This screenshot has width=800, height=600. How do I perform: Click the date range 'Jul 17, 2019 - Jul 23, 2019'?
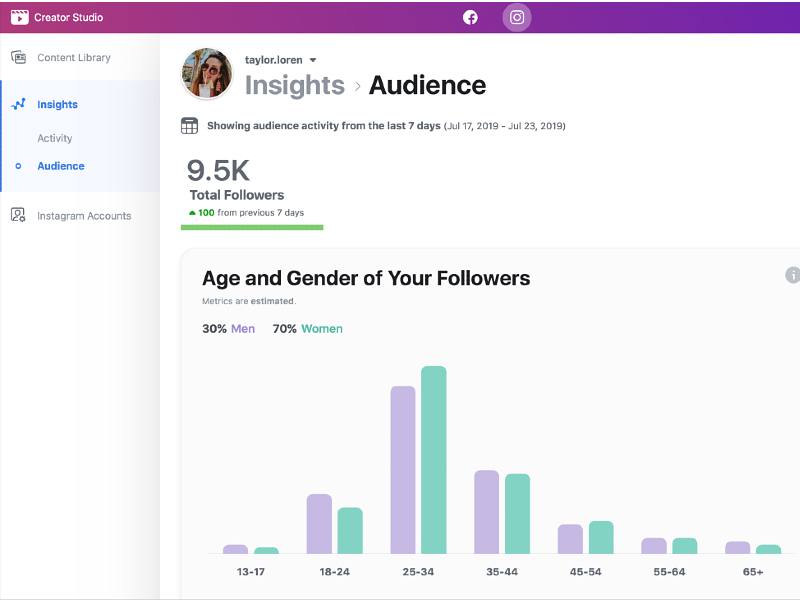click(x=505, y=126)
